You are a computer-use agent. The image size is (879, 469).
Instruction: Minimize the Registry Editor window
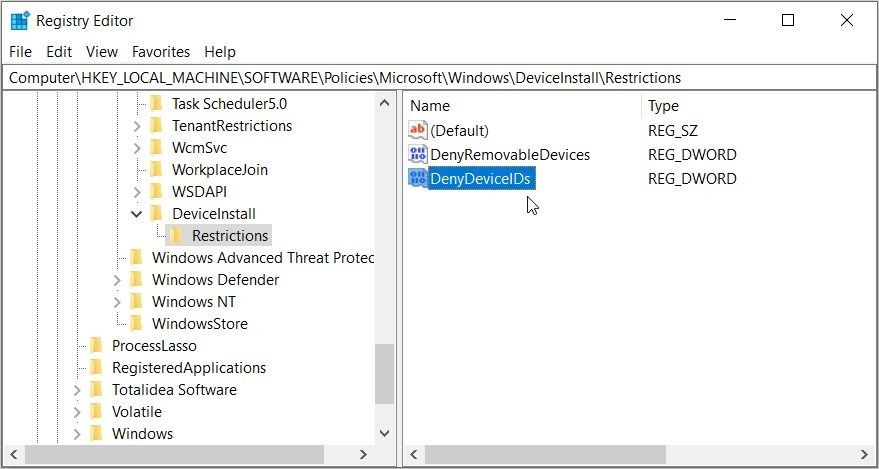click(x=729, y=20)
